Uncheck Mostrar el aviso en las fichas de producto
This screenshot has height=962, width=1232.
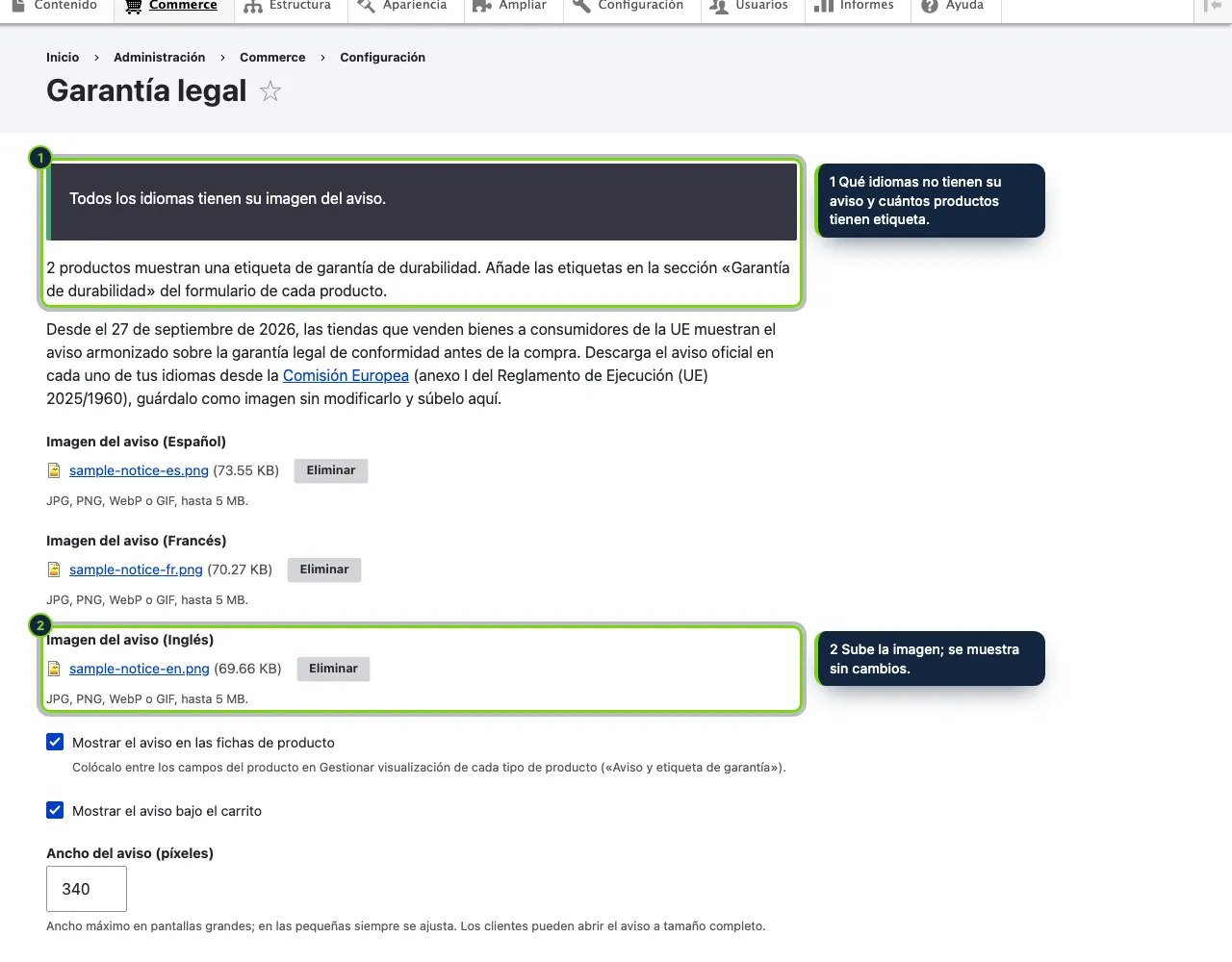click(55, 742)
